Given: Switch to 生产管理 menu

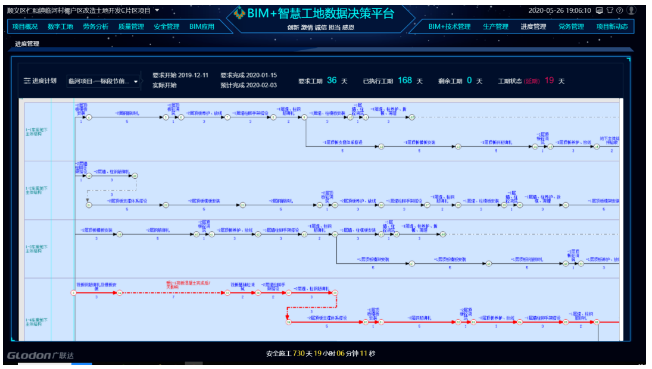Looking at the screenshot, I should [x=496, y=27].
